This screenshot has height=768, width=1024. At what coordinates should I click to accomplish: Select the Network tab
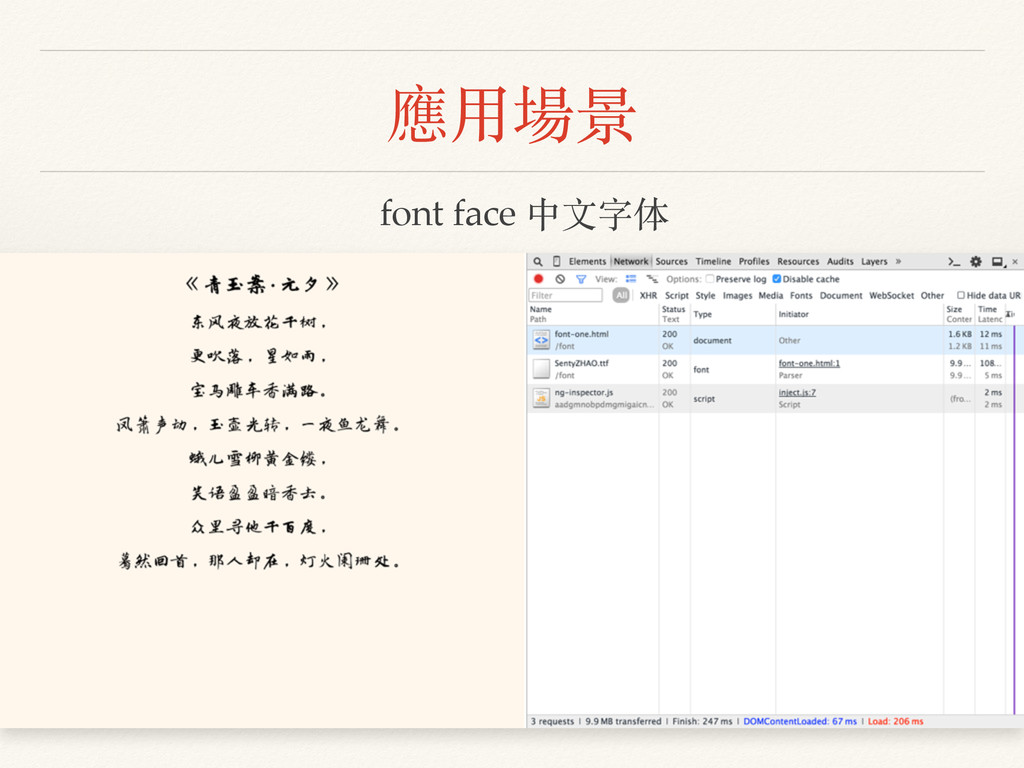tap(631, 261)
